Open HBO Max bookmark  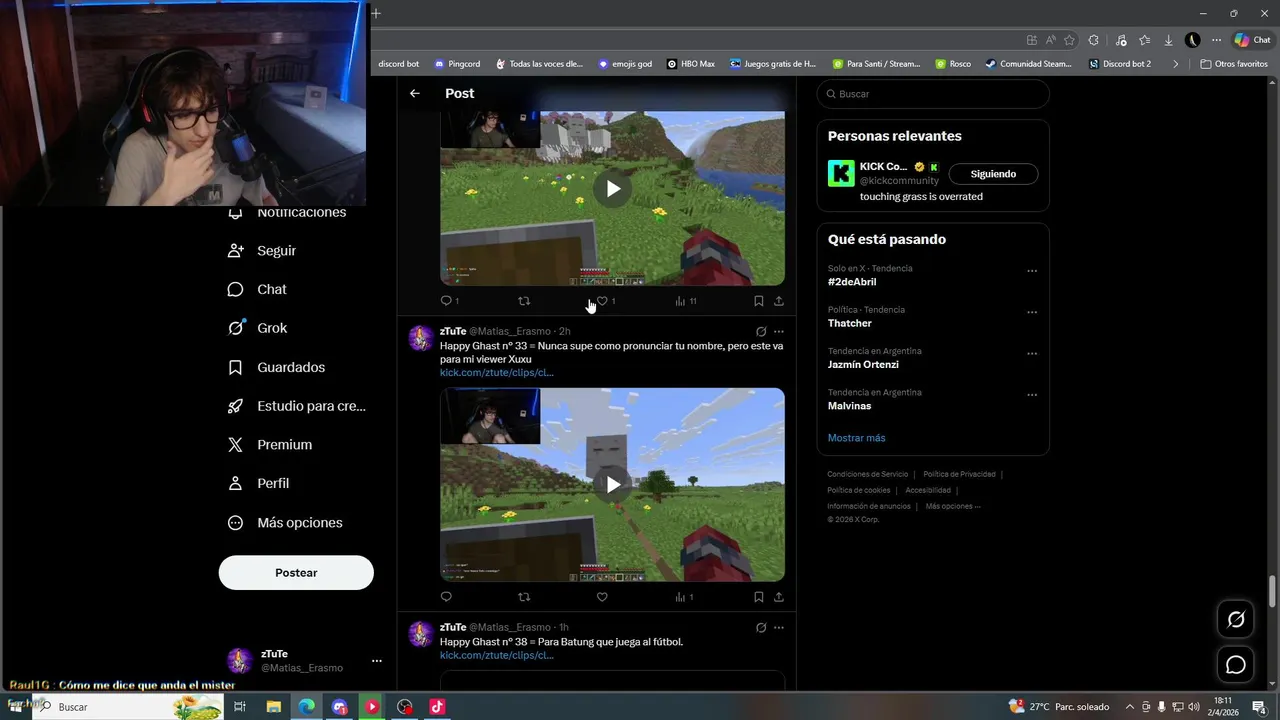691,64
